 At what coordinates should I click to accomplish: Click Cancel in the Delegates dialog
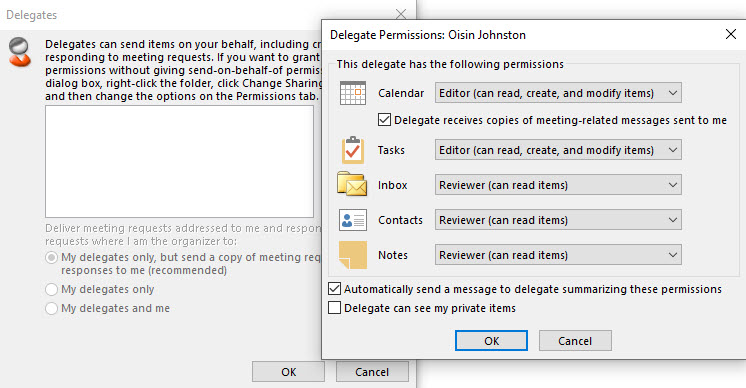tap(372, 371)
